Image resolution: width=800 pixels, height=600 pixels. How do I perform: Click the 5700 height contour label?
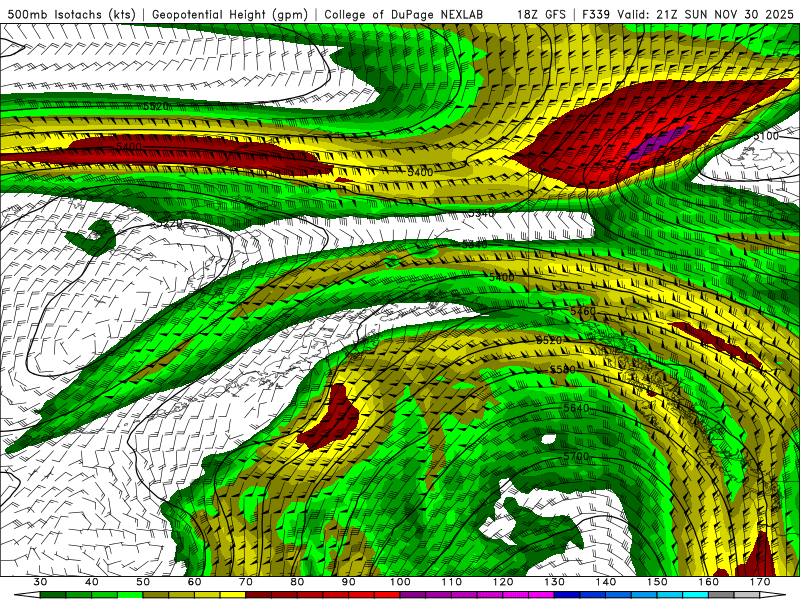(576, 456)
